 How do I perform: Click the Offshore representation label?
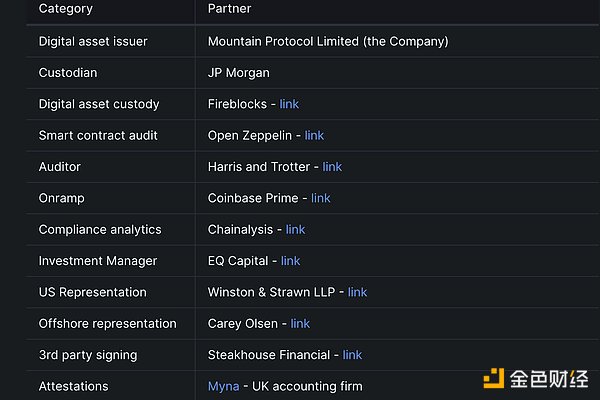[x=107, y=323]
